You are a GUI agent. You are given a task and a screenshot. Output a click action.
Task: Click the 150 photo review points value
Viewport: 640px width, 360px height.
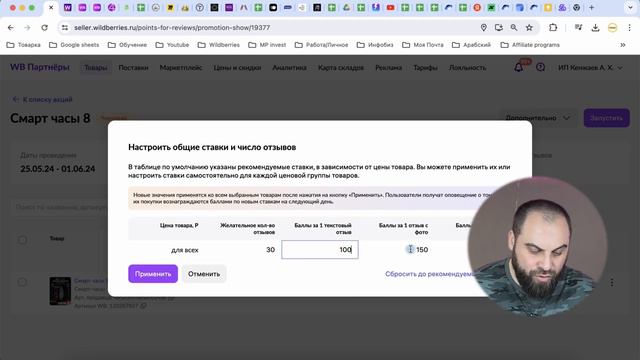[x=422, y=250]
